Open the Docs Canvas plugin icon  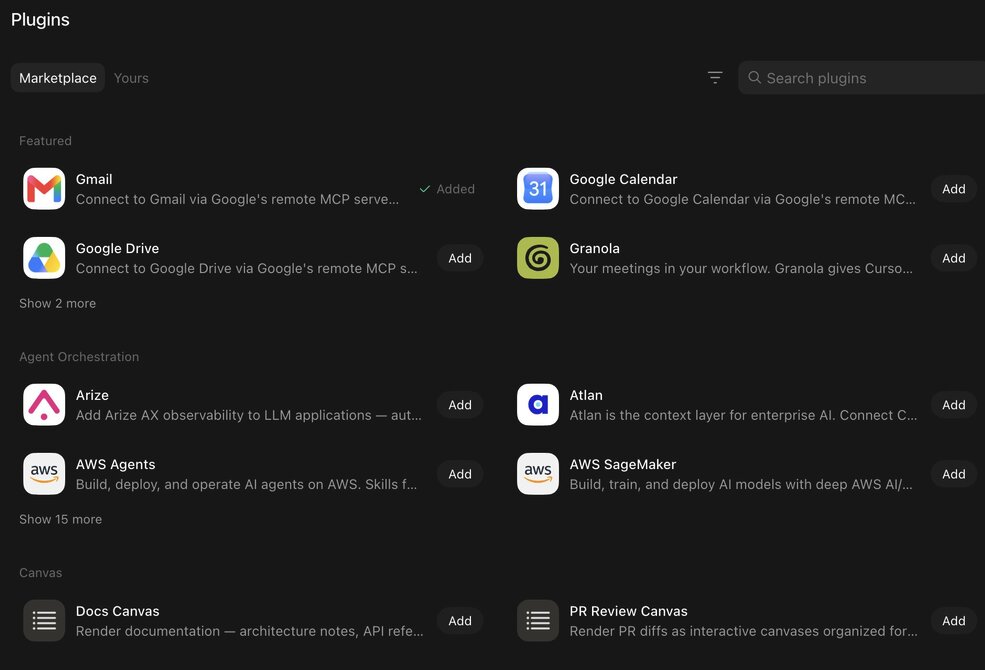[44, 620]
